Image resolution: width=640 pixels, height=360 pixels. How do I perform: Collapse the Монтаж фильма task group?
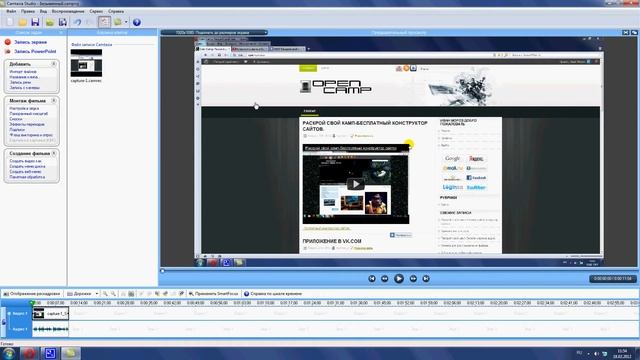coord(53,100)
